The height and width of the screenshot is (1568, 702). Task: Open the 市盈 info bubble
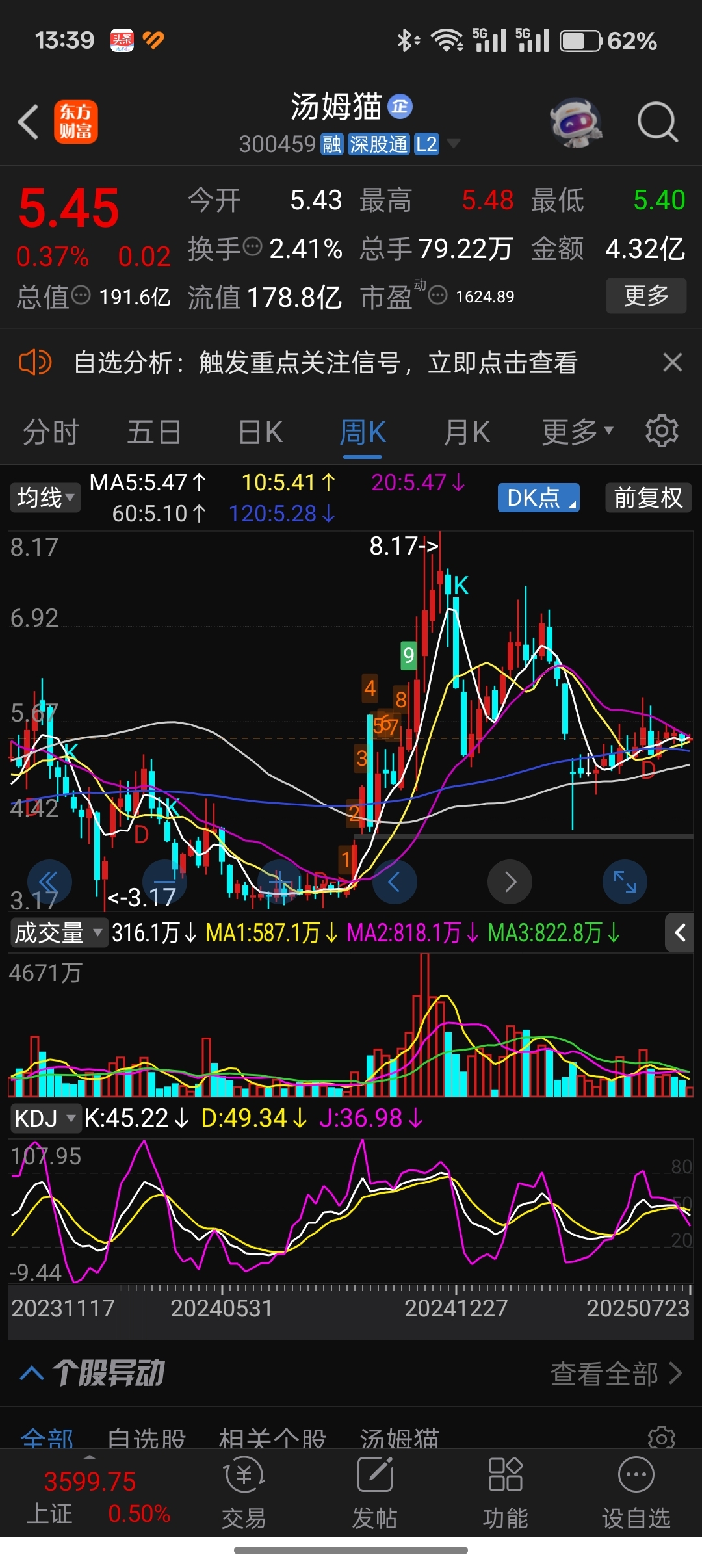coord(438,296)
